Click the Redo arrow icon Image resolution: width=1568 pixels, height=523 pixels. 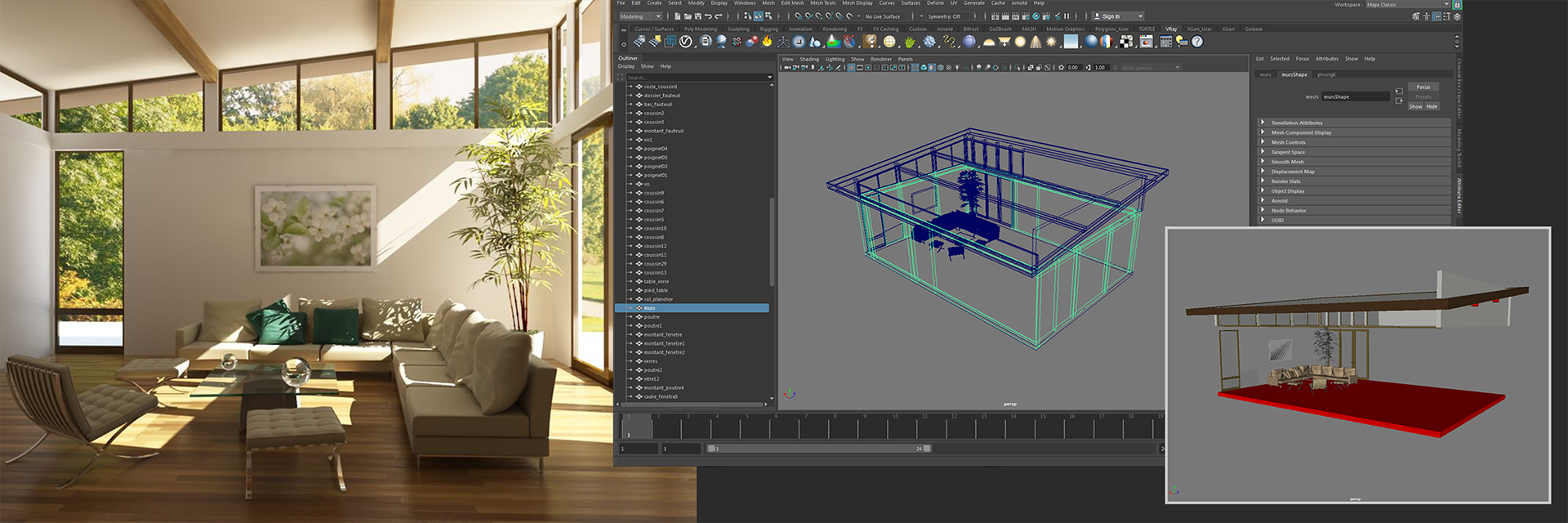[719, 16]
